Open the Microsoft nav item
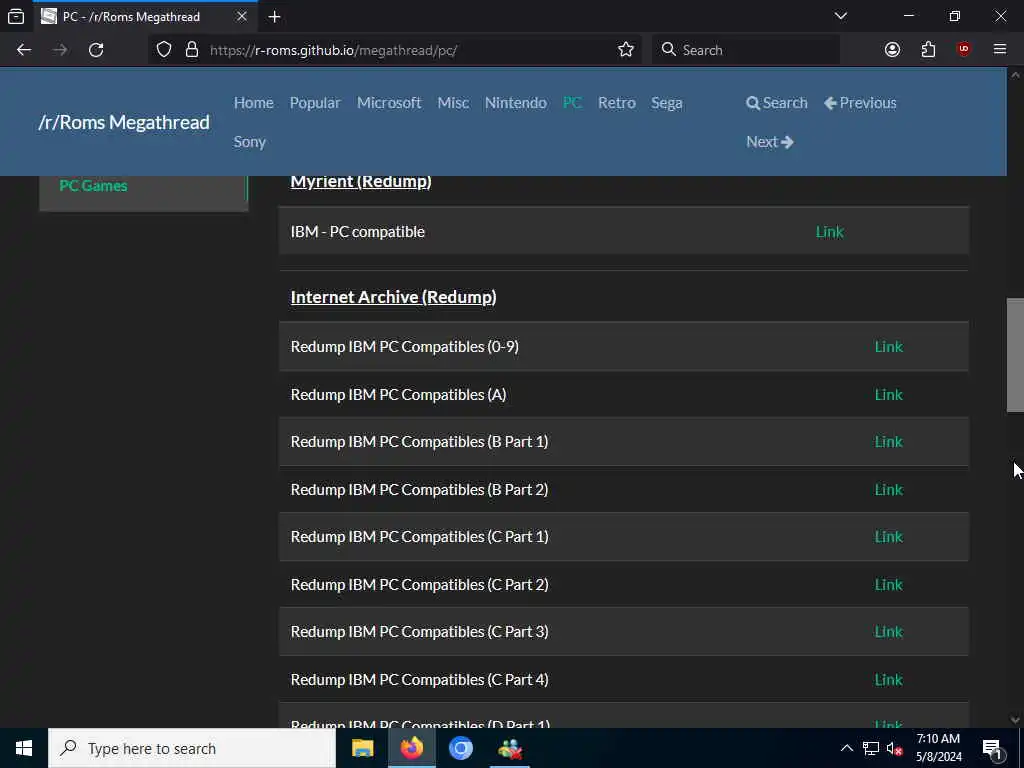This screenshot has height=768, width=1024. (x=389, y=103)
